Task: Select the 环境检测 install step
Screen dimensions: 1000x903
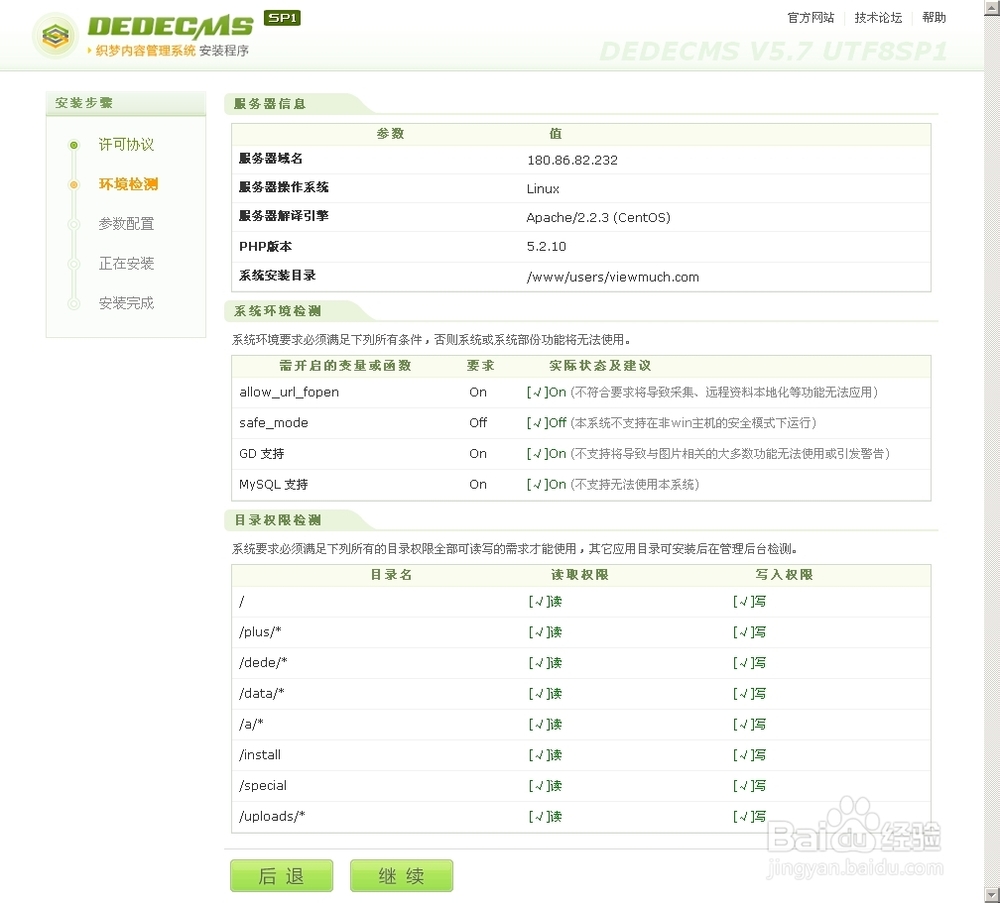Action: [x=128, y=184]
